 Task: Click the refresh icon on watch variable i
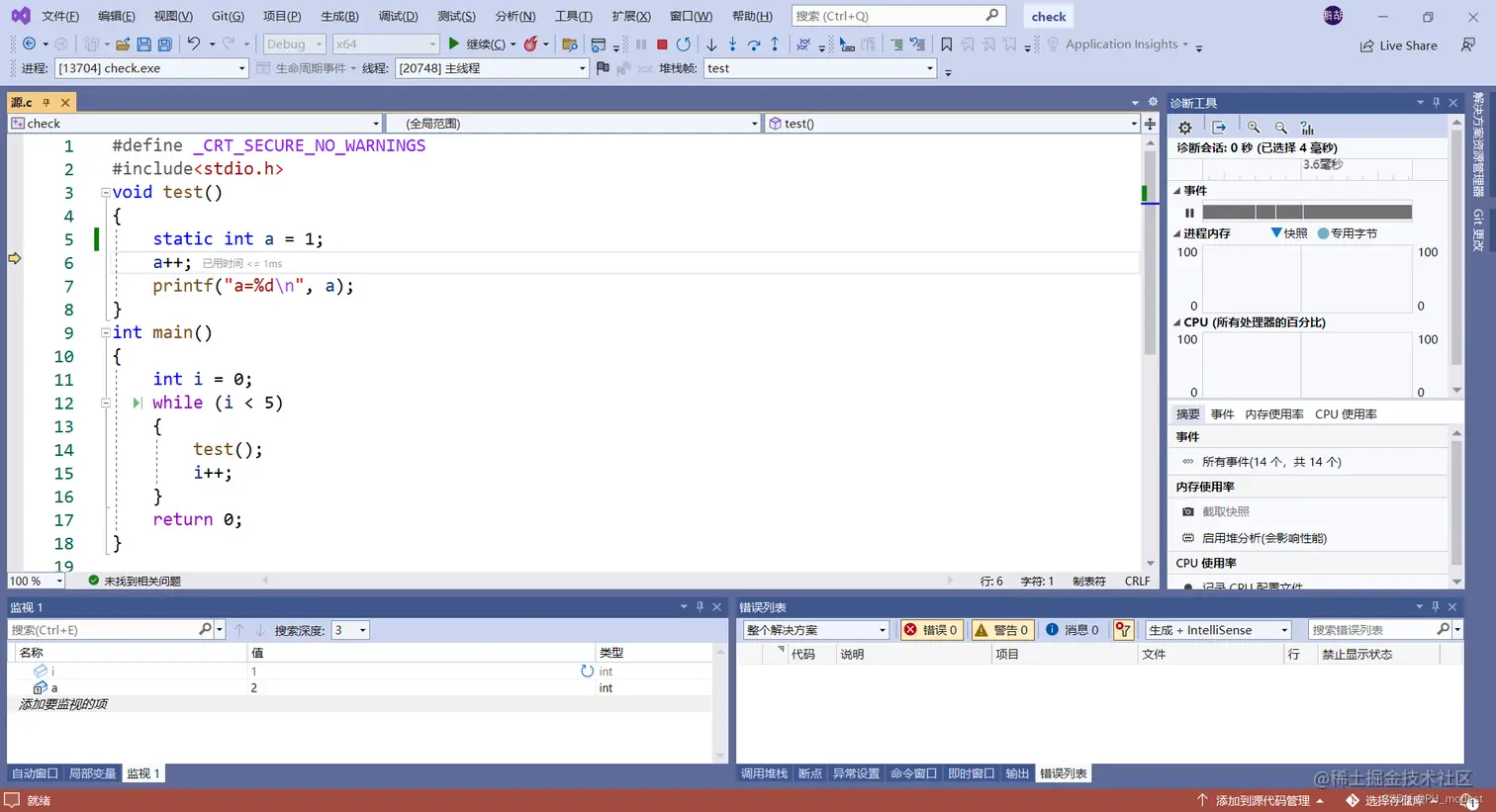(587, 671)
